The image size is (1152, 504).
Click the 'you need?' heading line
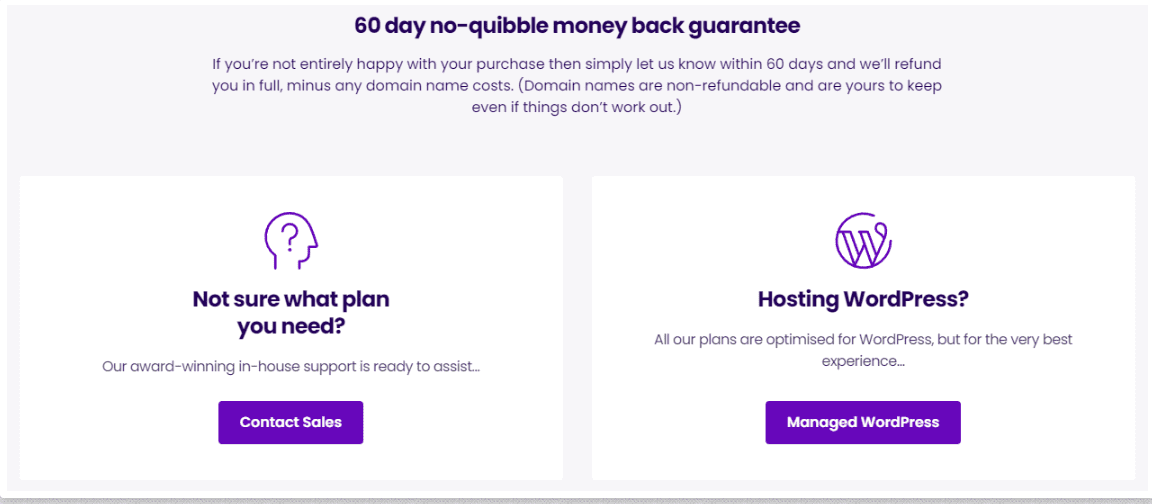point(291,326)
